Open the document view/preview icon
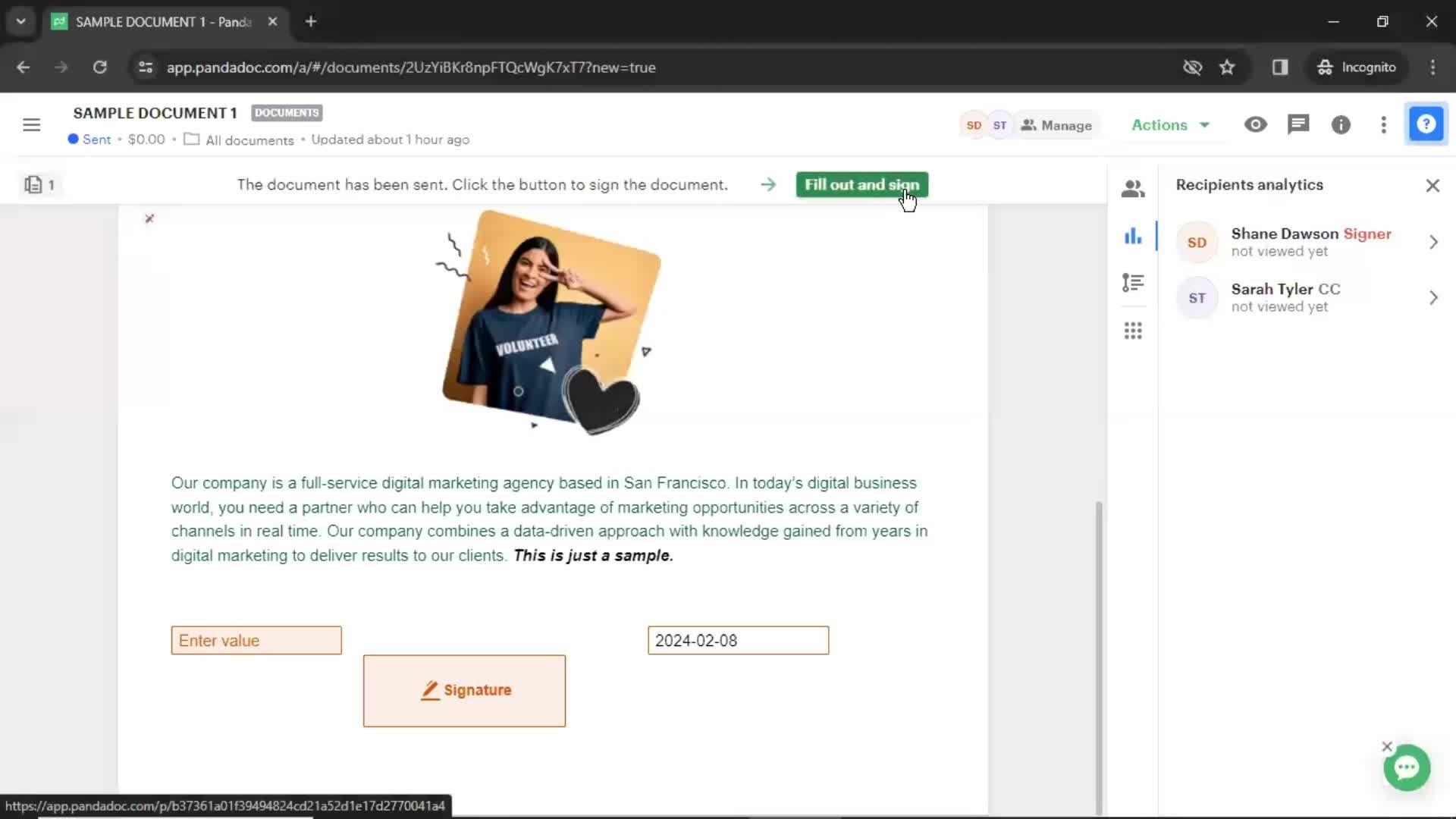The height and width of the screenshot is (819, 1456). tap(1257, 124)
